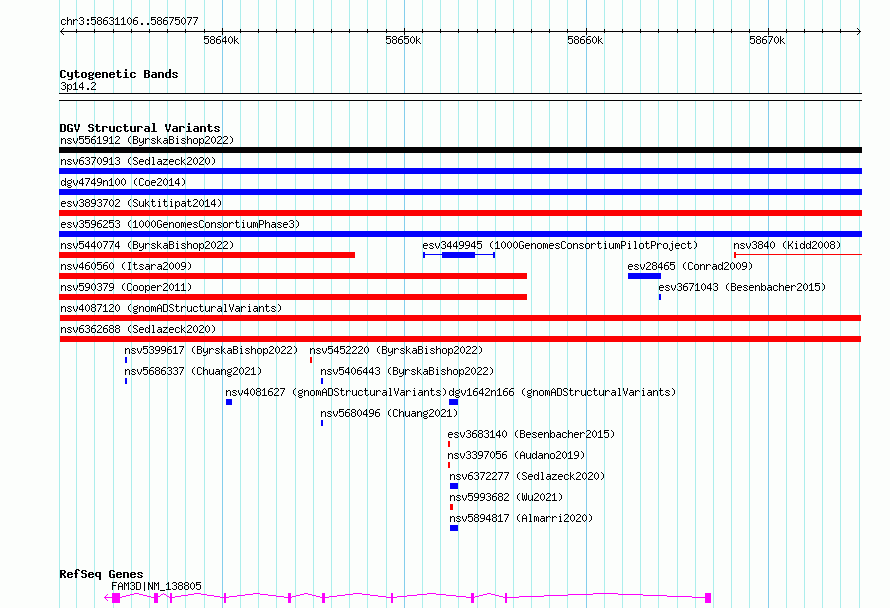Open the nsv6370913 (Sedlazeck2020) label
The image size is (890, 608).
coord(138,161)
